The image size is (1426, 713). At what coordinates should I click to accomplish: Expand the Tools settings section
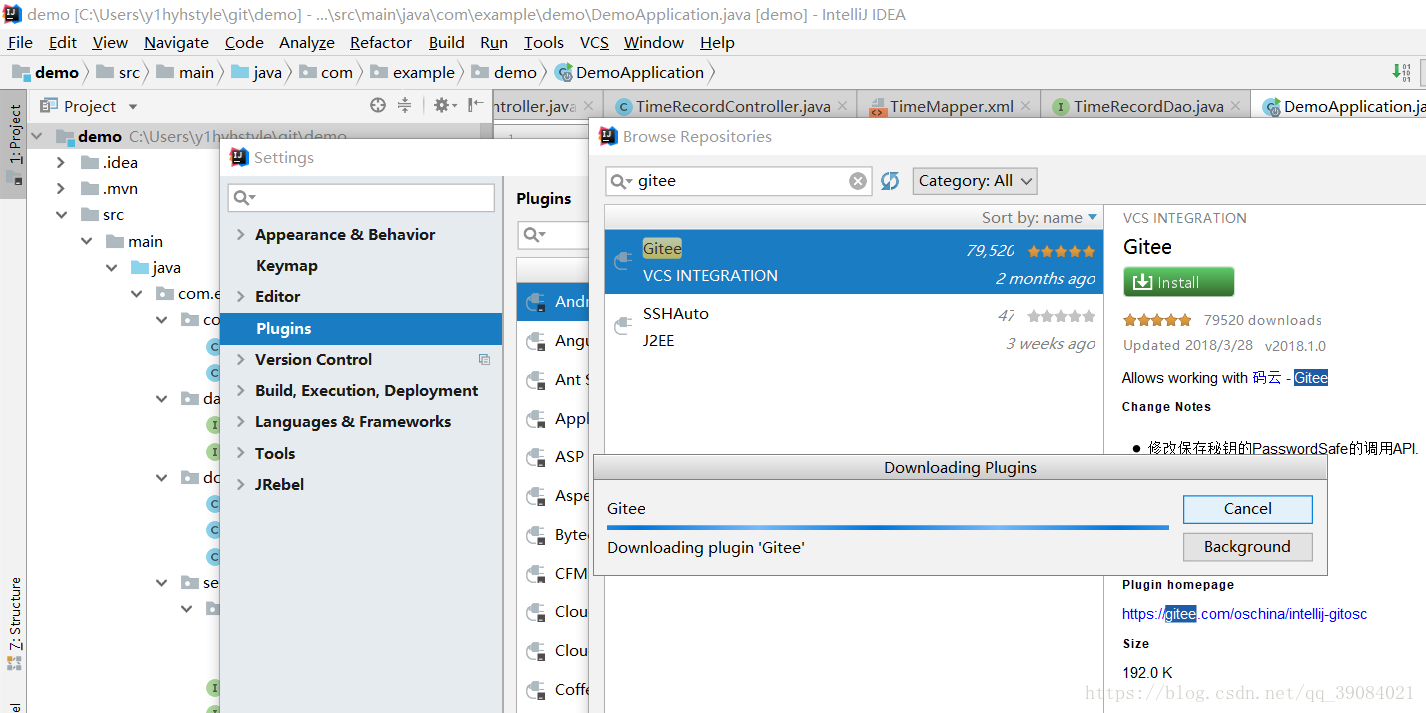(x=240, y=453)
